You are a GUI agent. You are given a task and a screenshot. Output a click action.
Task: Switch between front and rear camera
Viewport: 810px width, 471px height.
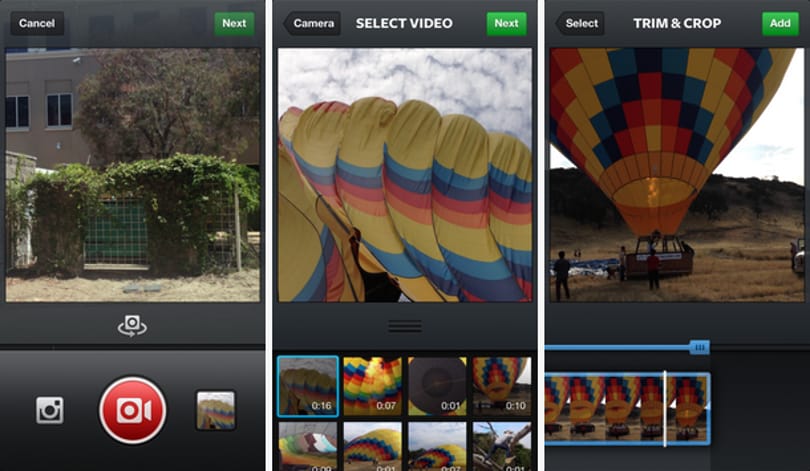(x=132, y=326)
